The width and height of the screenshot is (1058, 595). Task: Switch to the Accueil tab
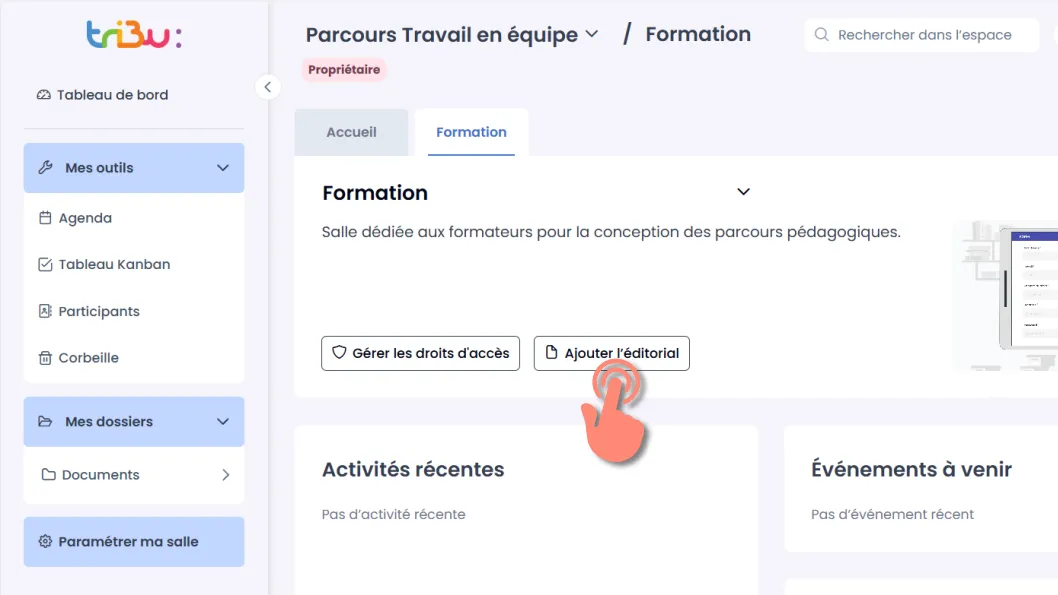pos(352,132)
